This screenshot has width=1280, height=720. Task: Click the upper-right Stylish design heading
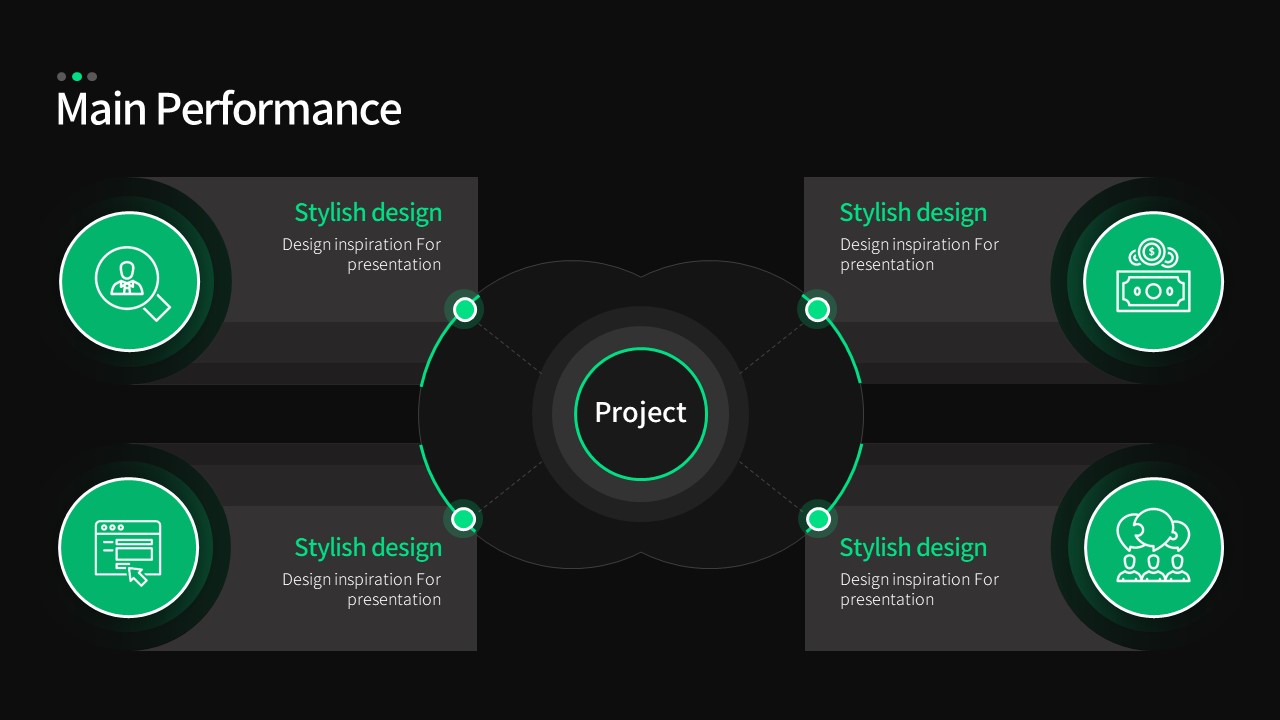click(913, 213)
